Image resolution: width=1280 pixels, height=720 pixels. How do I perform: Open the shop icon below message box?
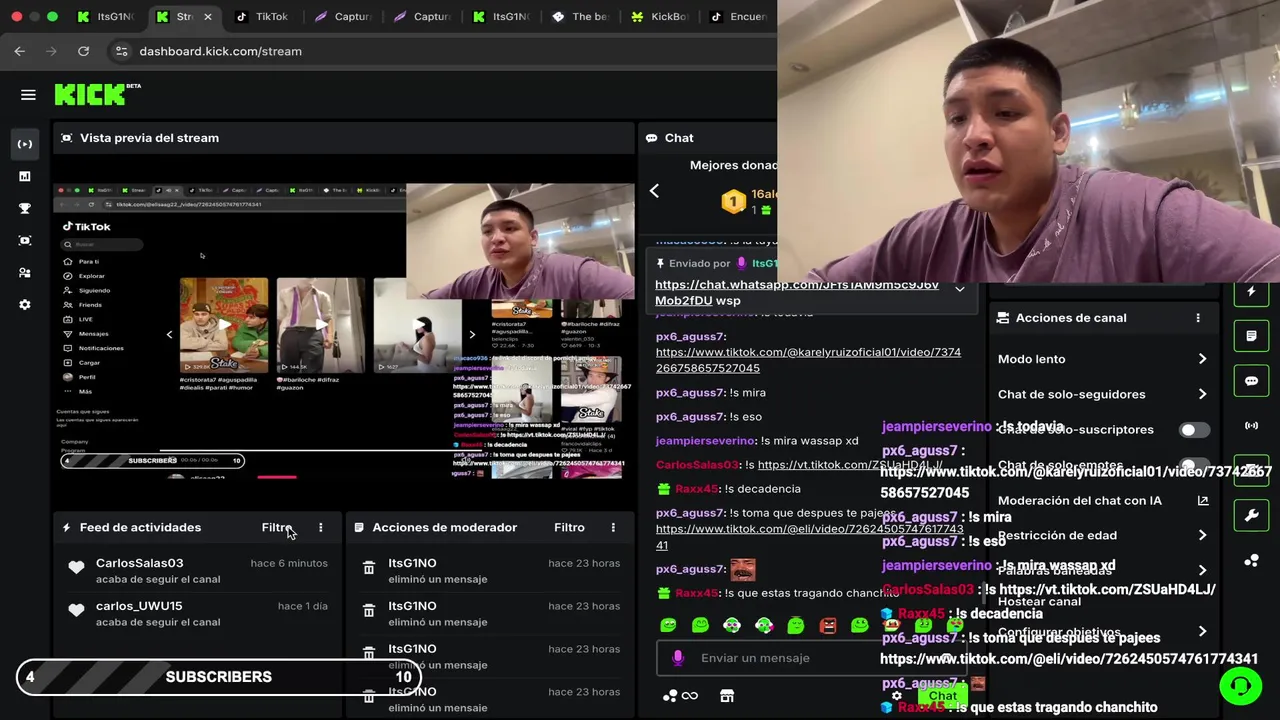[727, 696]
